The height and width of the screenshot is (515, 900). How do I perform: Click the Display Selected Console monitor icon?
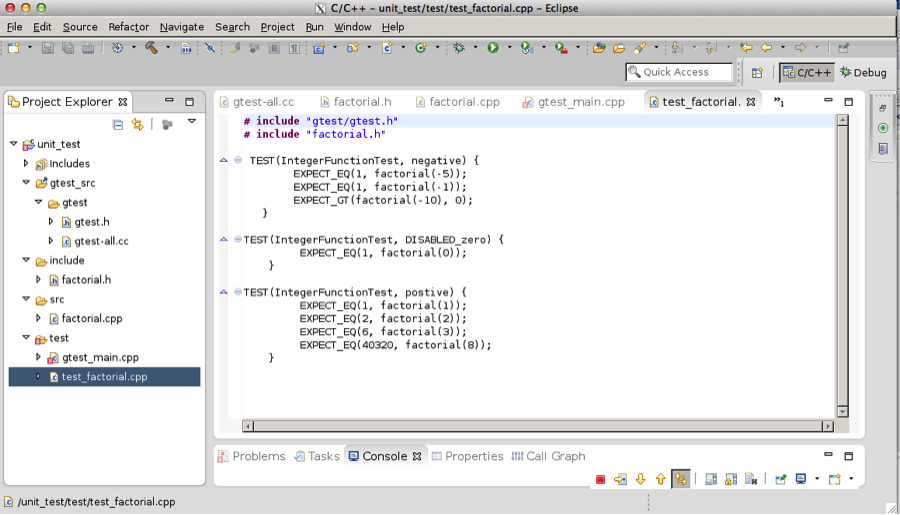[x=801, y=479]
